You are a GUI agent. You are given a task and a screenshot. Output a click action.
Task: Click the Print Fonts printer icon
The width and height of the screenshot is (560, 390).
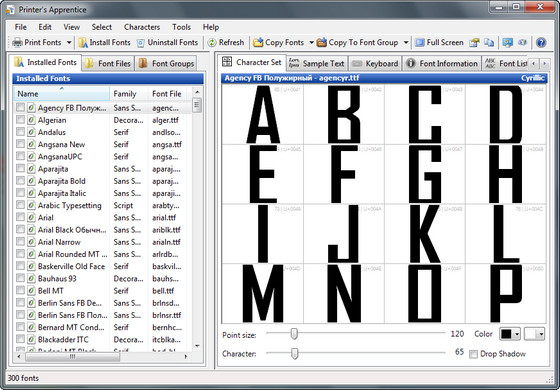(x=17, y=42)
